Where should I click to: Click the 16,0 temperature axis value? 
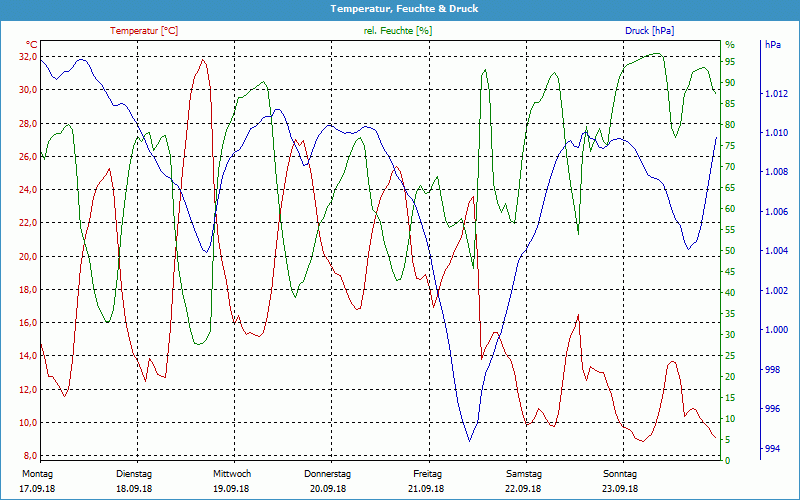point(28,323)
